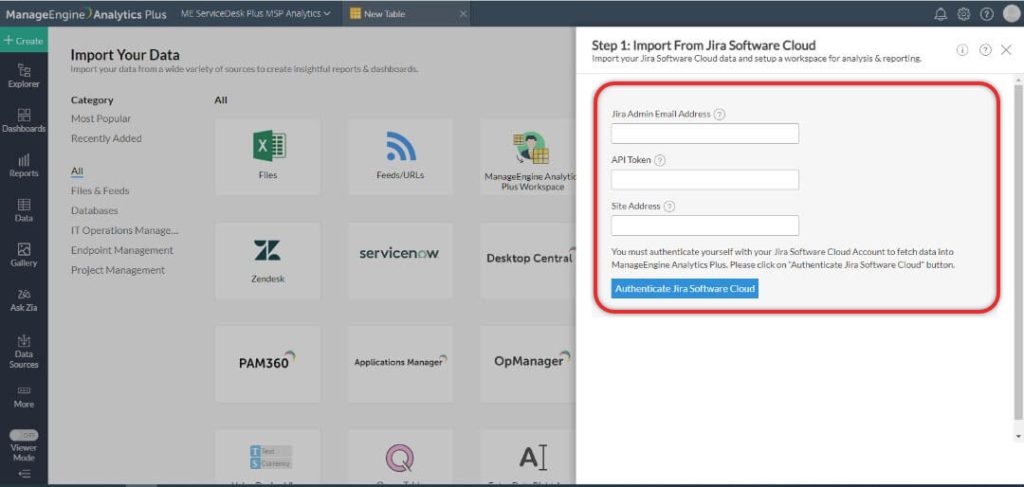Choose the Zendesk data source
Image resolution: width=1024 pixels, height=487 pixels.
pos(268,261)
